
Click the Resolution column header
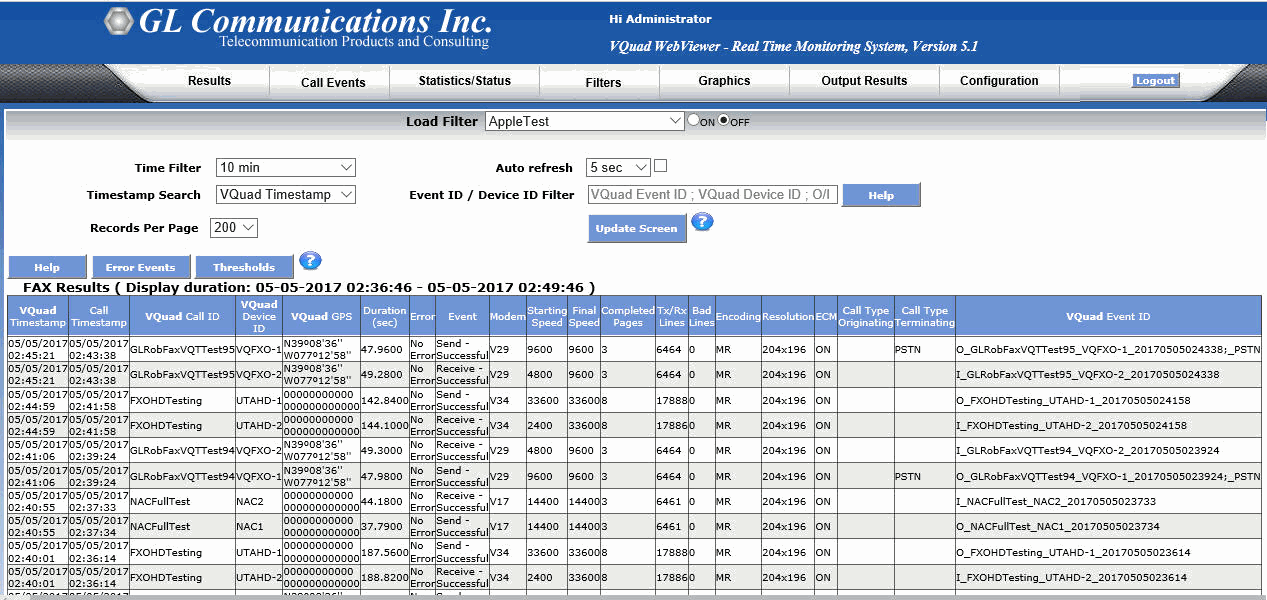click(788, 316)
